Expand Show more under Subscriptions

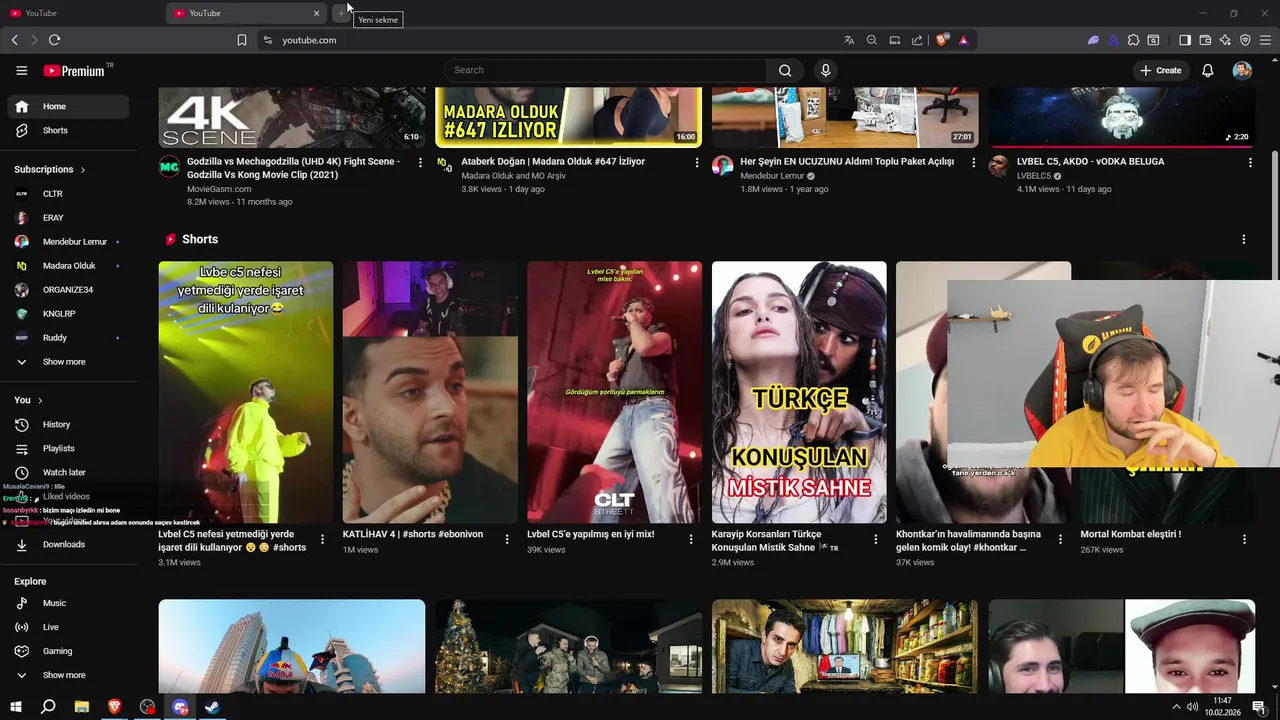[68, 362]
